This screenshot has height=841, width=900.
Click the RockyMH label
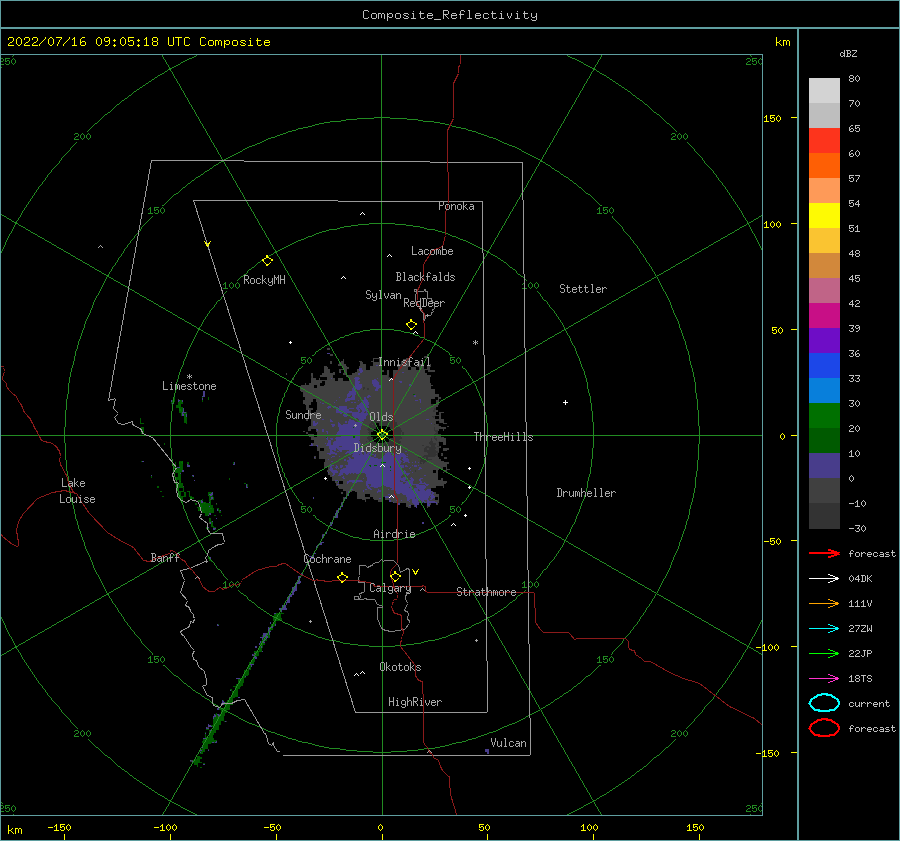[265, 280]
